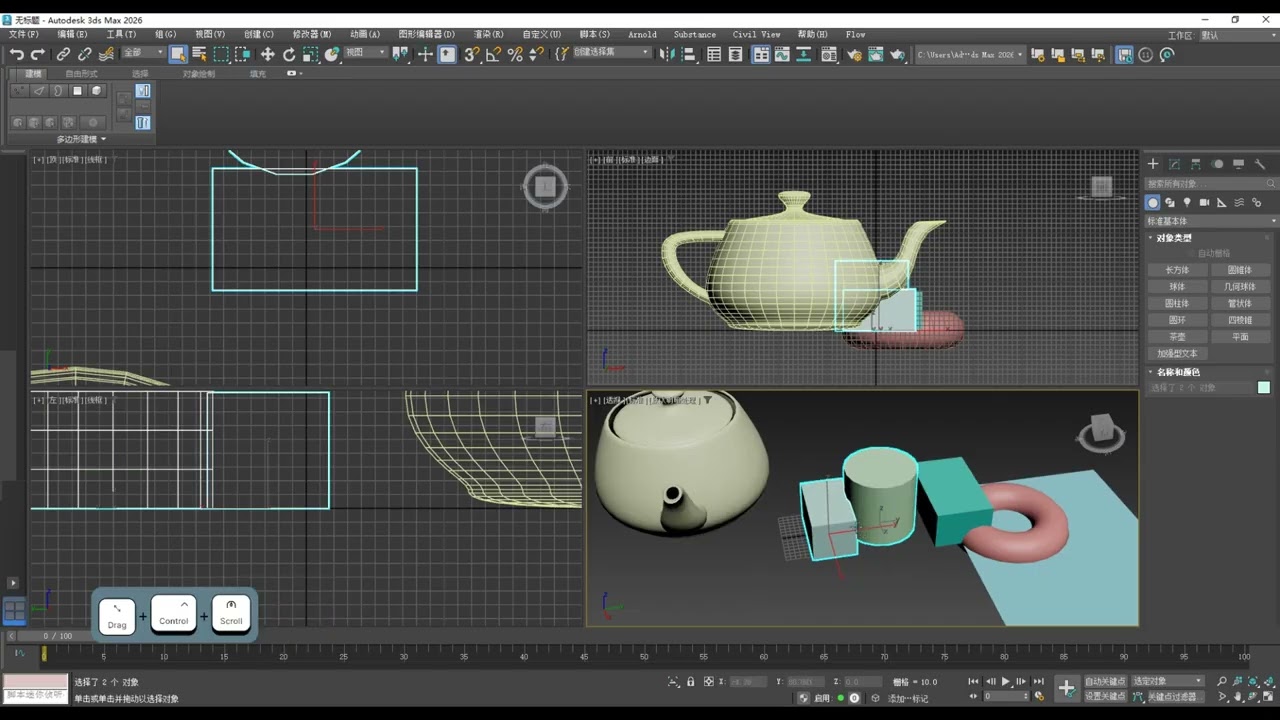Open the 选定对象 key filter dropdown

[1168, 681]
